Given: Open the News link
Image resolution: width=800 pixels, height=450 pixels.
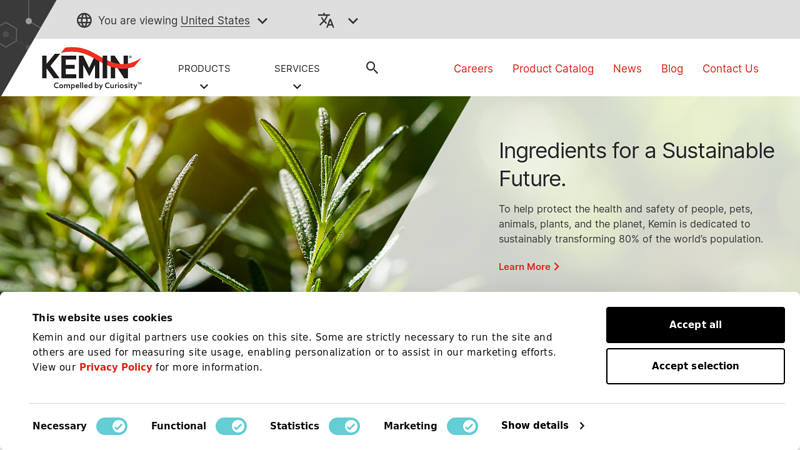Looking at the screenshot, I should click(x=627, y=69).
